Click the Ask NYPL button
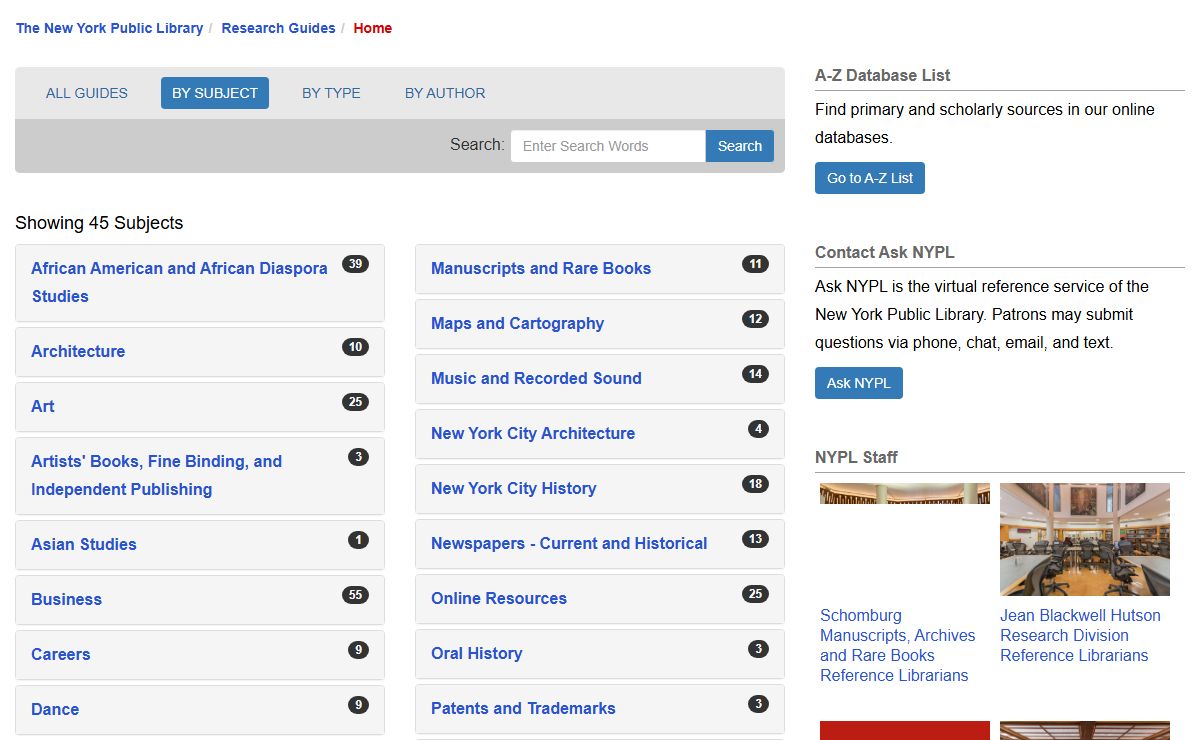1200x740 pixels. 859,383
